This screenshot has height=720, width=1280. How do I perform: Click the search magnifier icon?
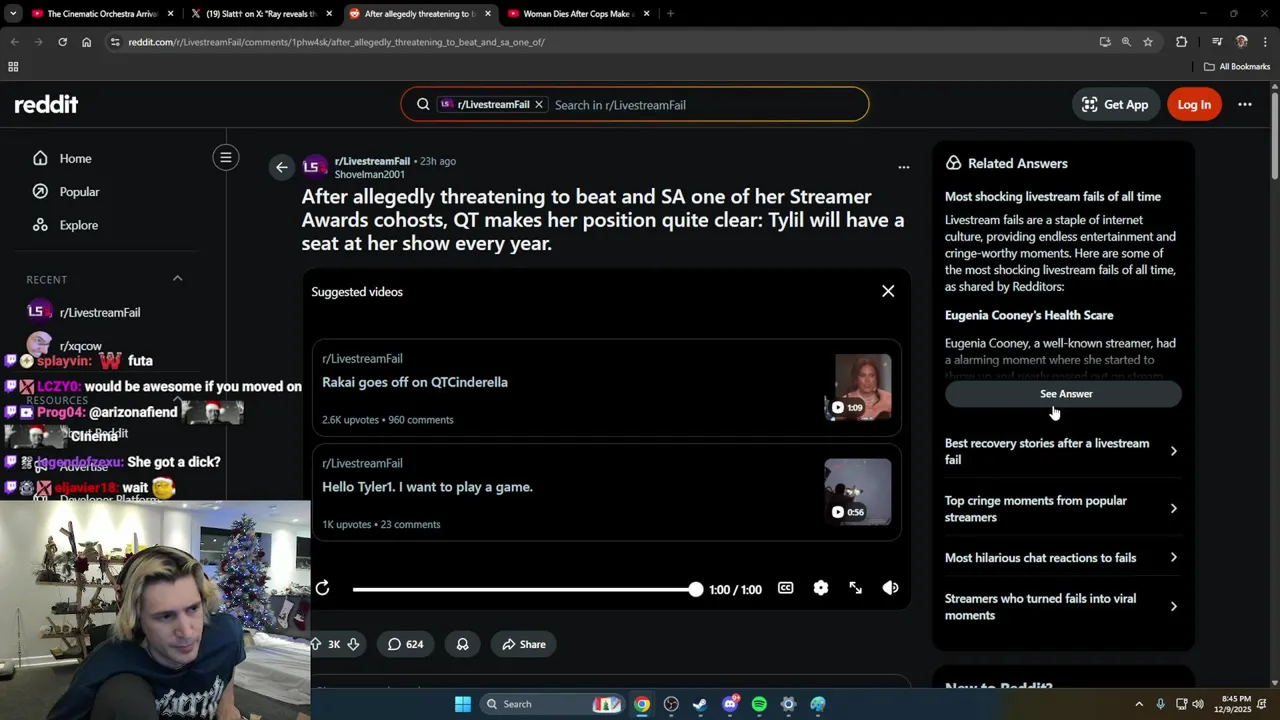(423, 104)
